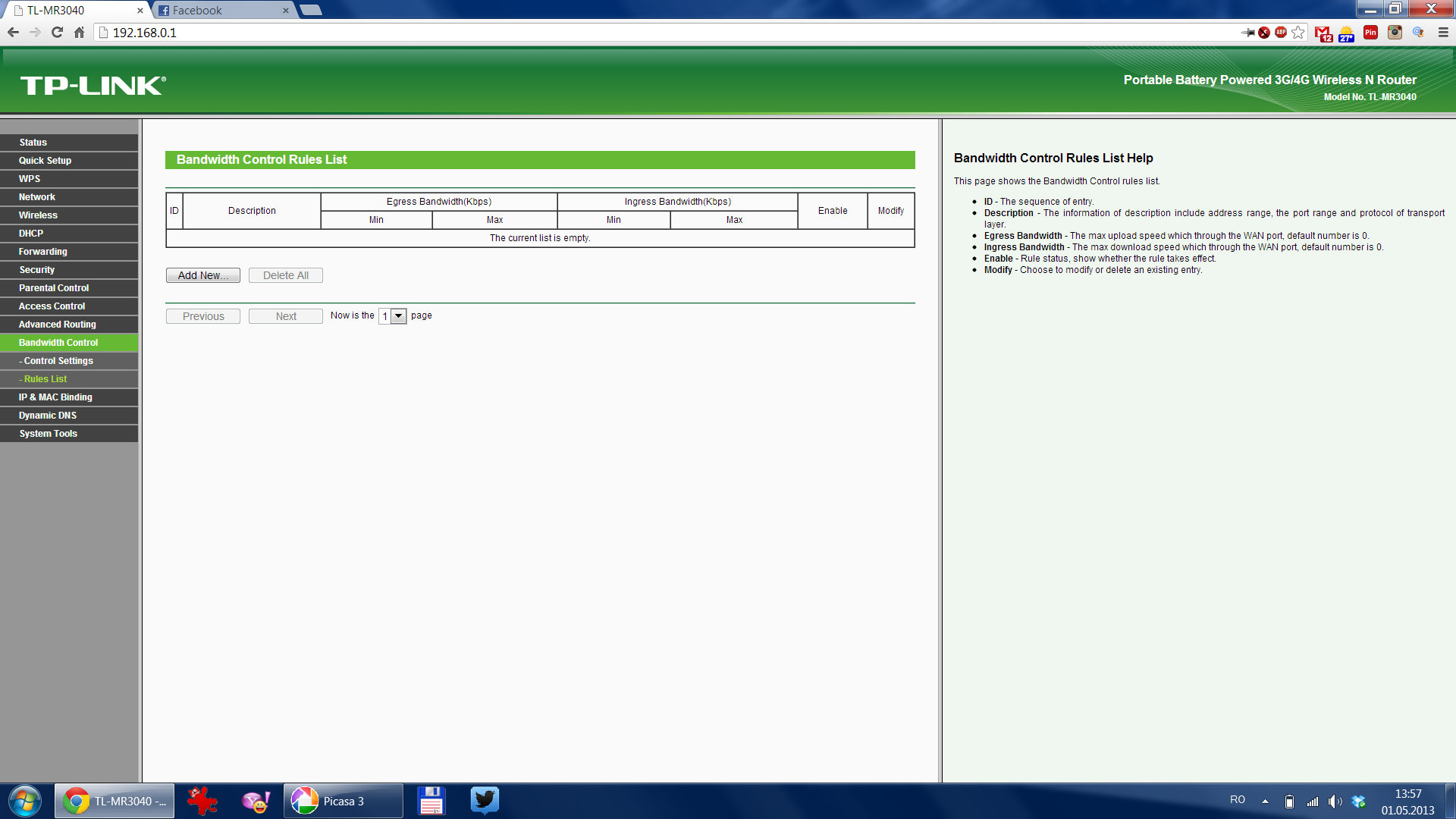
Task: Switch to Picasa 3 in the taskbar
Action: tap(344, 801)
